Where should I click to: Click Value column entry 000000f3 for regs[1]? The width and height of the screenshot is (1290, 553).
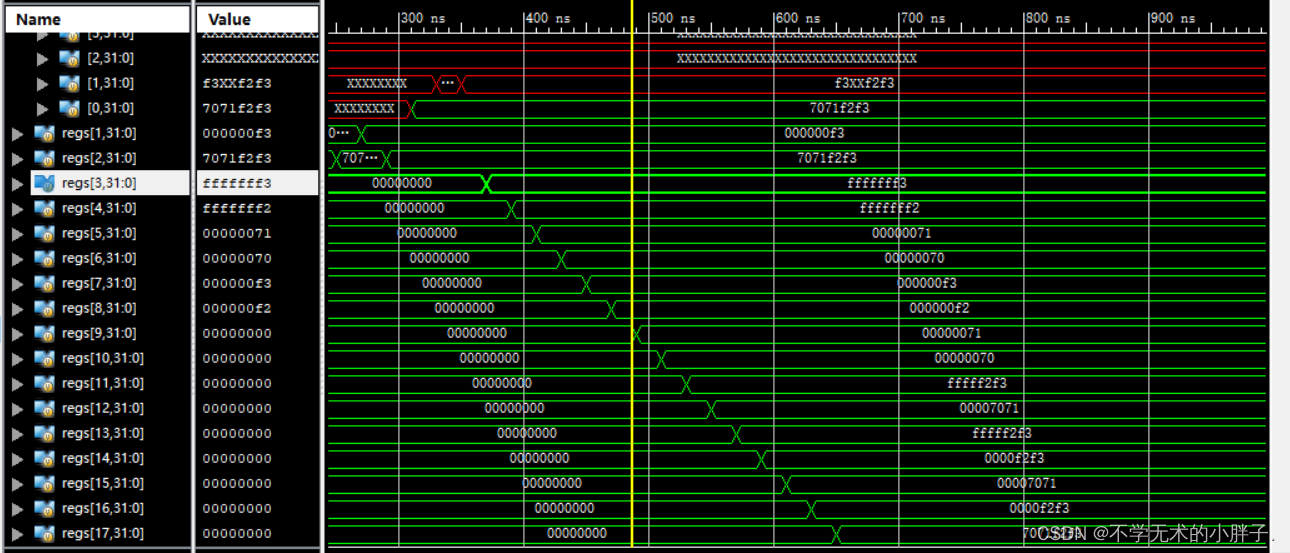[x=237, y=133]
